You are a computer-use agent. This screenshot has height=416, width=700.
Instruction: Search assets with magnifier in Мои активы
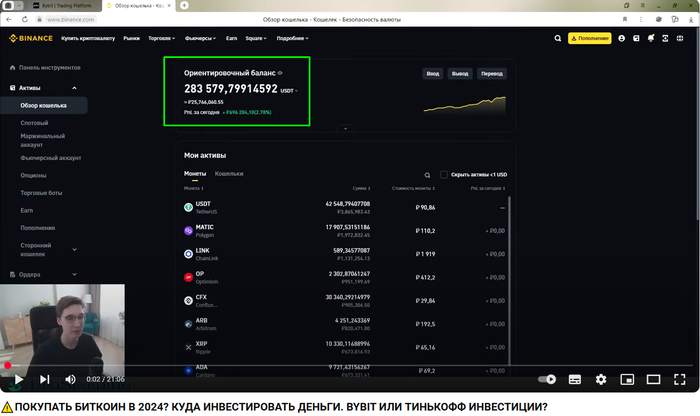[427, 175]
